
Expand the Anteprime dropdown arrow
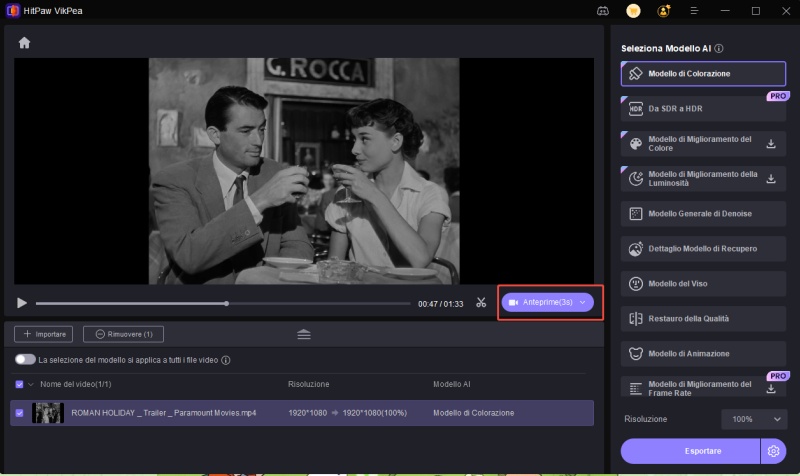point(583,303)
